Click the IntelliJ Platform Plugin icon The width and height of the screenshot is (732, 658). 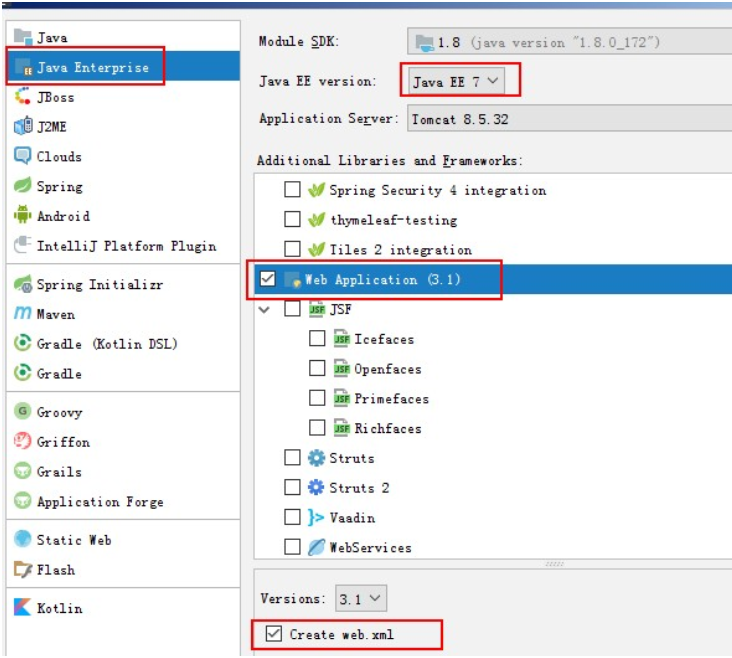coord(23,245)
